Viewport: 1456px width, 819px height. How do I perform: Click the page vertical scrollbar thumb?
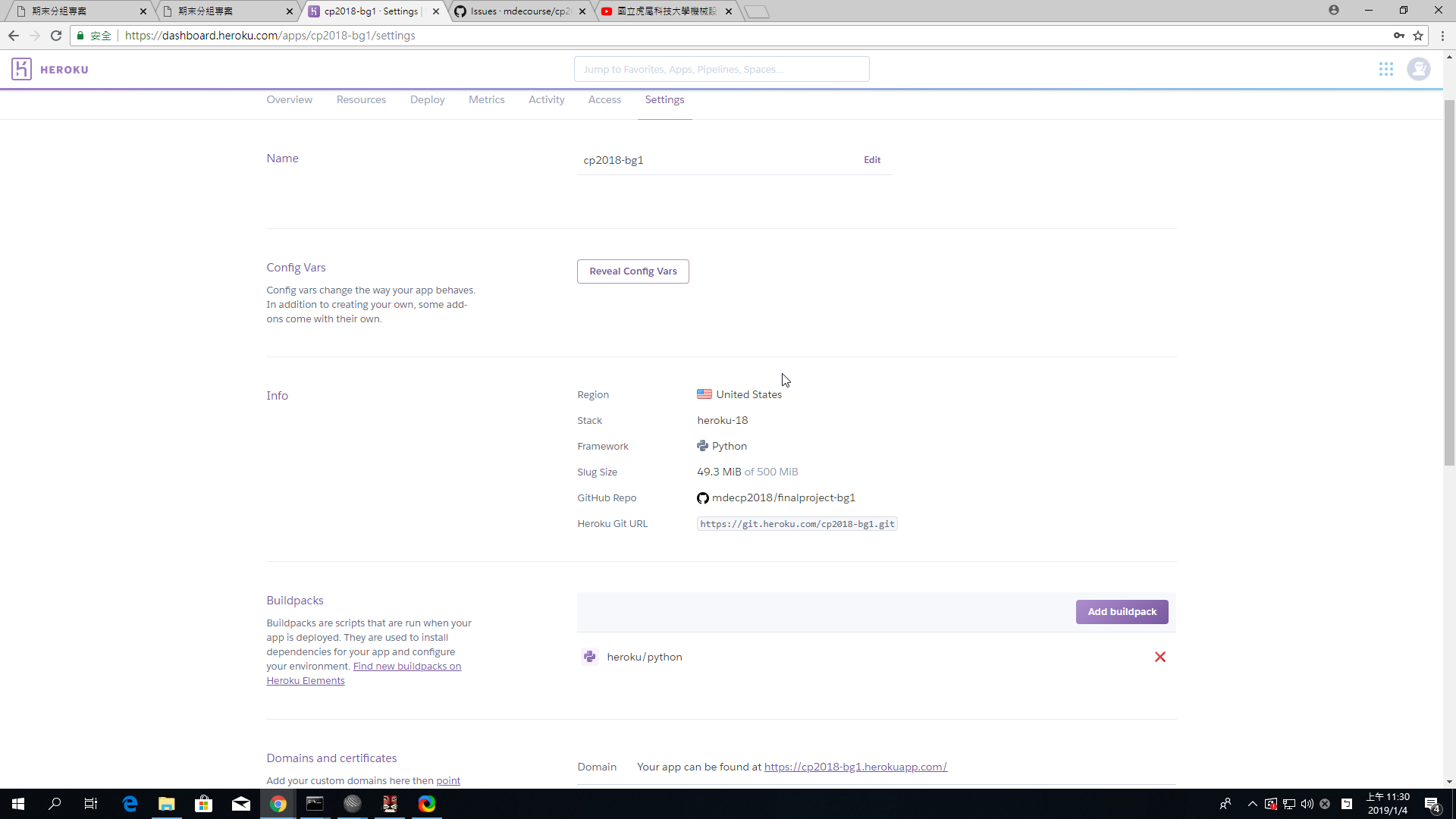click(1449, 283)
